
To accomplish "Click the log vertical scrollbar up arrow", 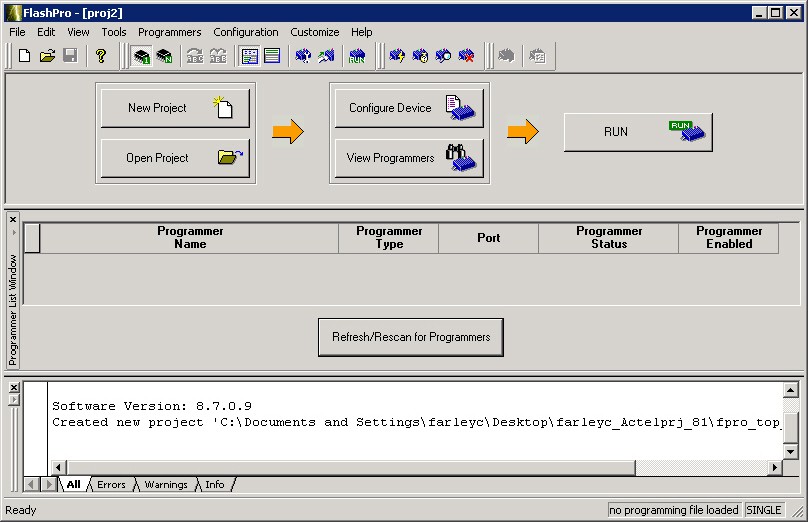I will (x=791, y=390).
